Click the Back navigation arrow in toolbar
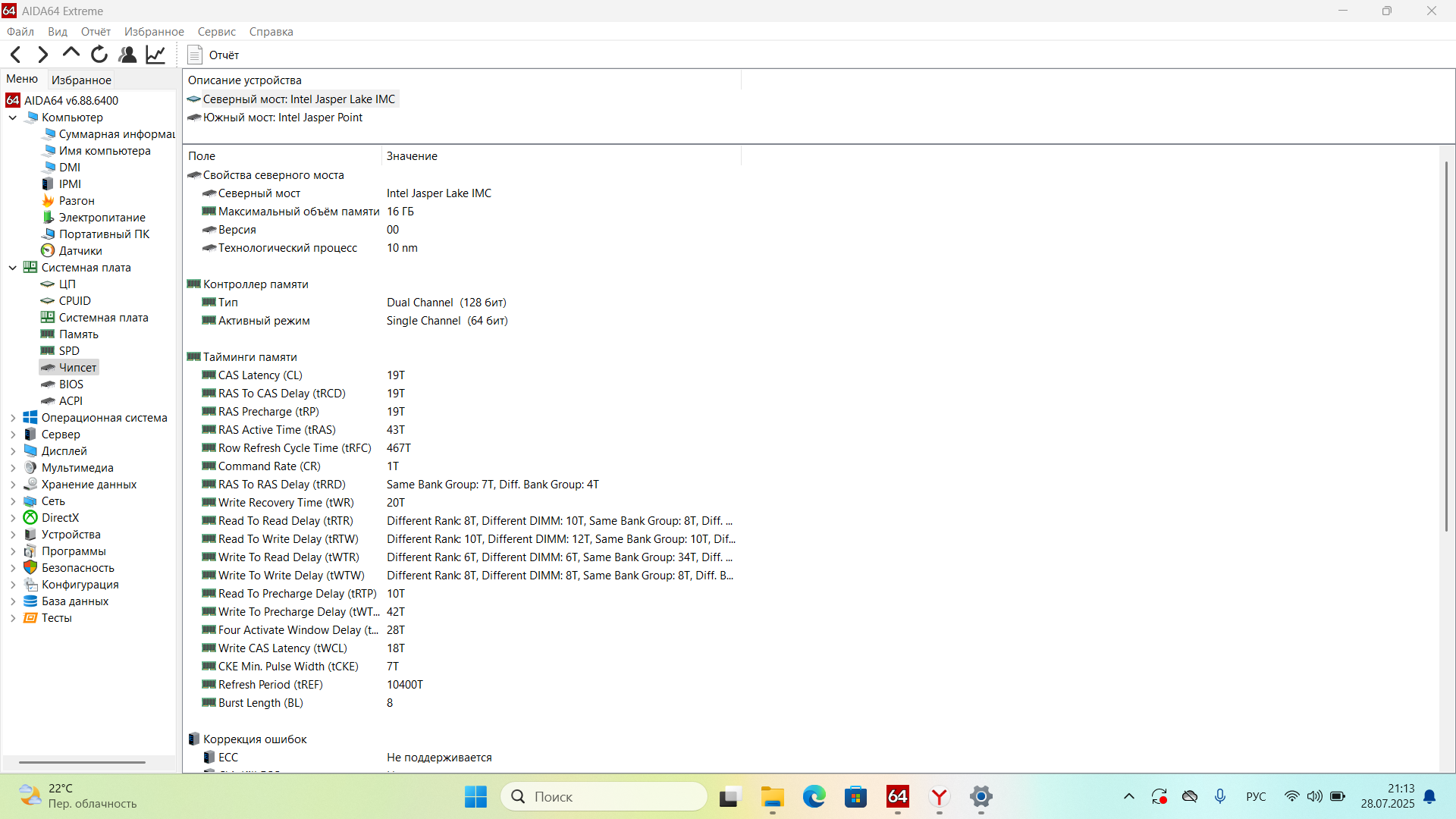Screen dimensions: 1456x819 16,55
